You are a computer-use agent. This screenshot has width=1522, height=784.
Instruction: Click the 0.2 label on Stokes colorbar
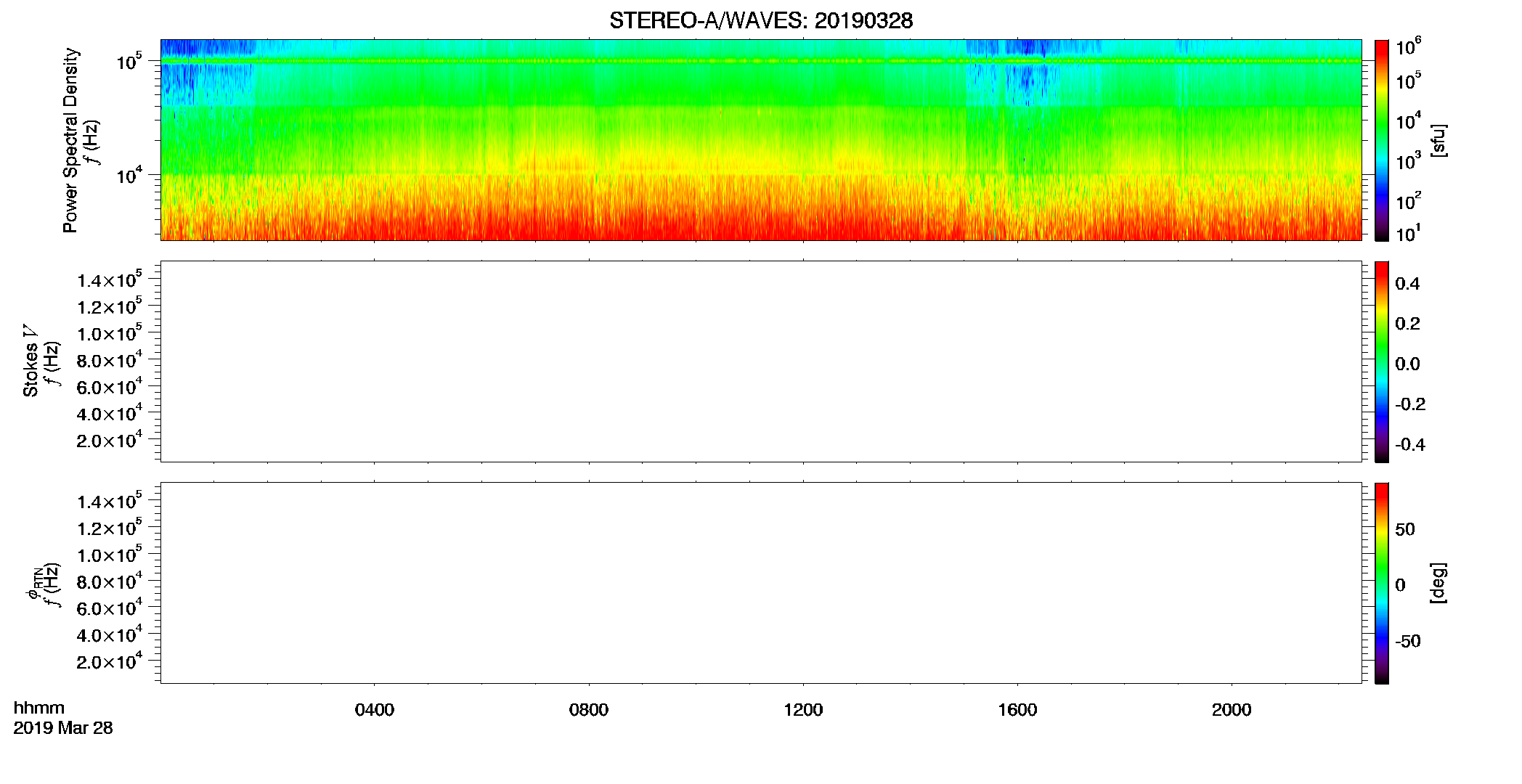[1407, 324]
